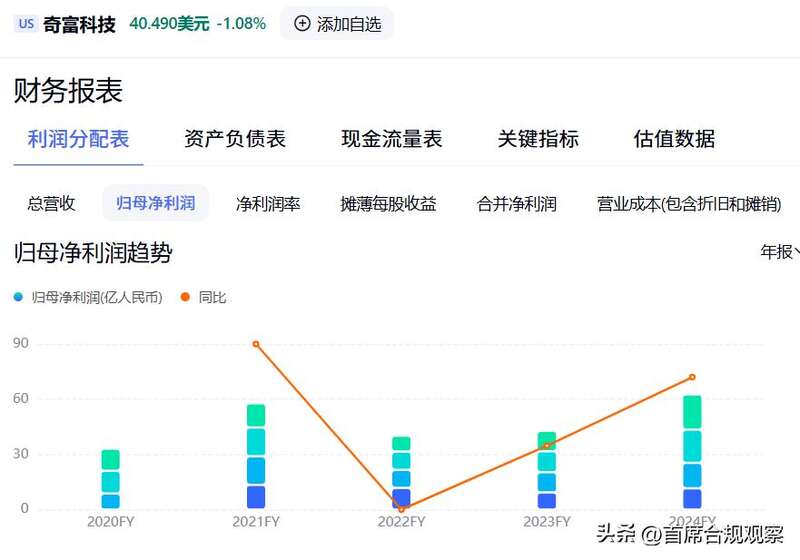This screenshot has width=800, height=560.
Task: Open the 奇富科技 stock name link
Action: (79, 24)
